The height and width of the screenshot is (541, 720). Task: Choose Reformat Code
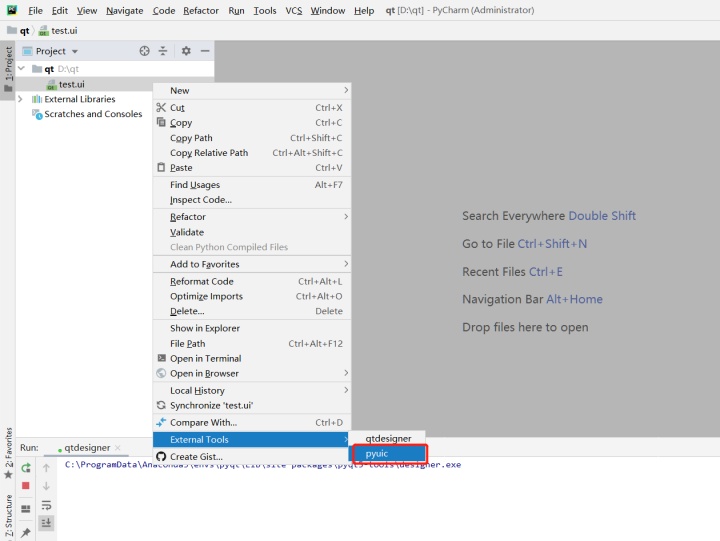click(x=252, y=281)
